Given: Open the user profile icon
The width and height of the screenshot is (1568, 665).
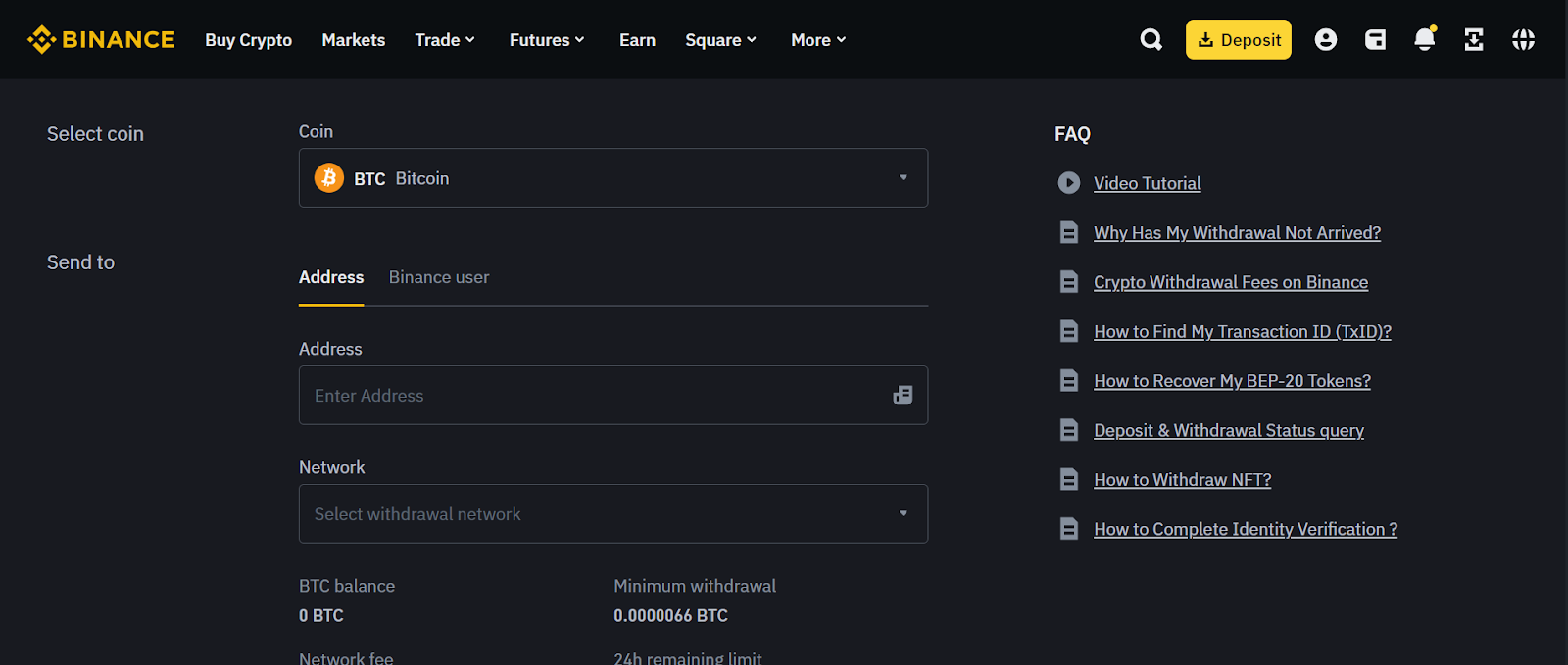Looking at the screenshot, I should [x=1326, y=39].
